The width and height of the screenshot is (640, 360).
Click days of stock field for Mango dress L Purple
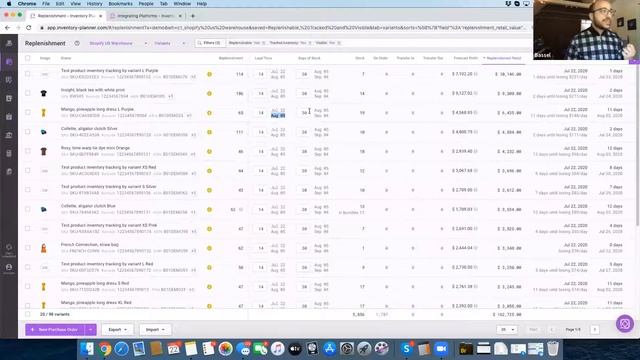click(x=304, y=113)
